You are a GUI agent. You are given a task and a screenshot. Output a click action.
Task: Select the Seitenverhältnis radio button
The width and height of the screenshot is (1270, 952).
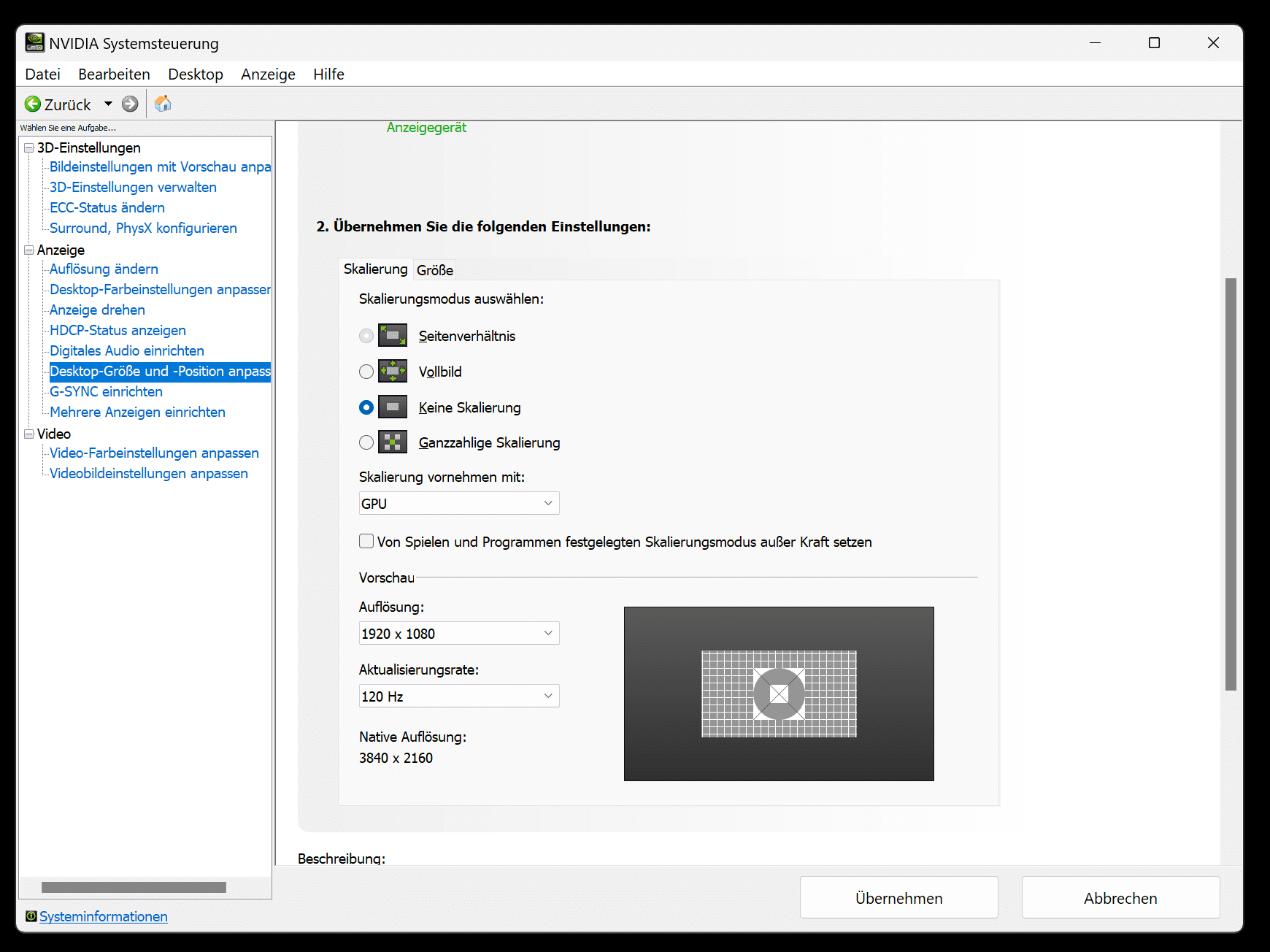click(366, 336)
